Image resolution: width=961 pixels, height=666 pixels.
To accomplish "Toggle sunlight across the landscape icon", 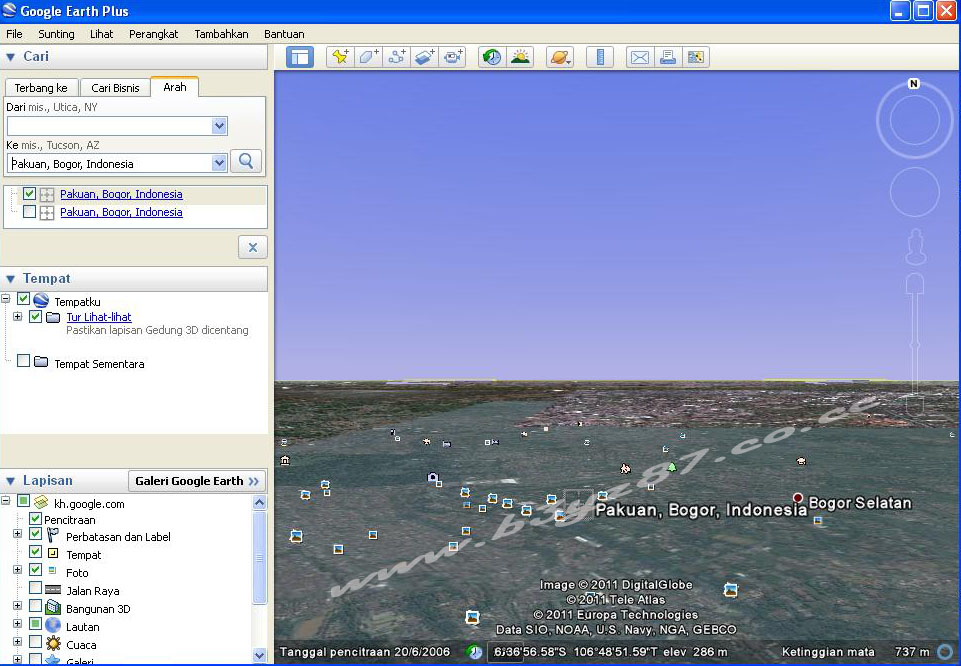I will pos(520,57).
